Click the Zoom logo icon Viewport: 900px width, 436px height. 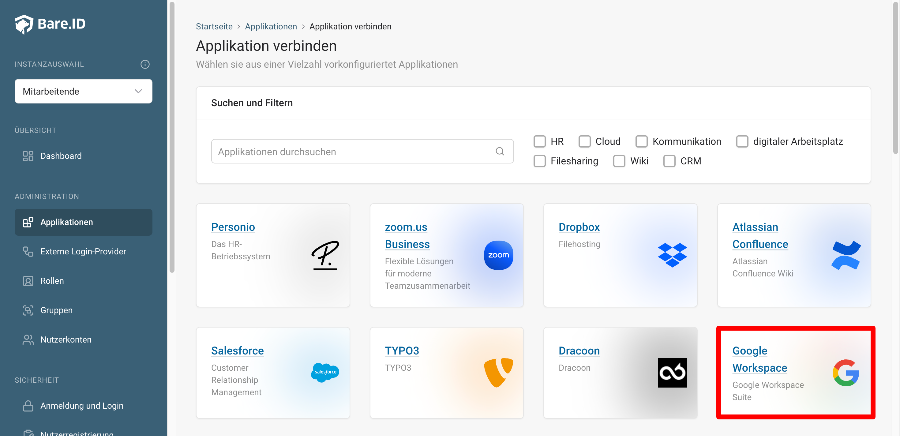coord(498,256)
